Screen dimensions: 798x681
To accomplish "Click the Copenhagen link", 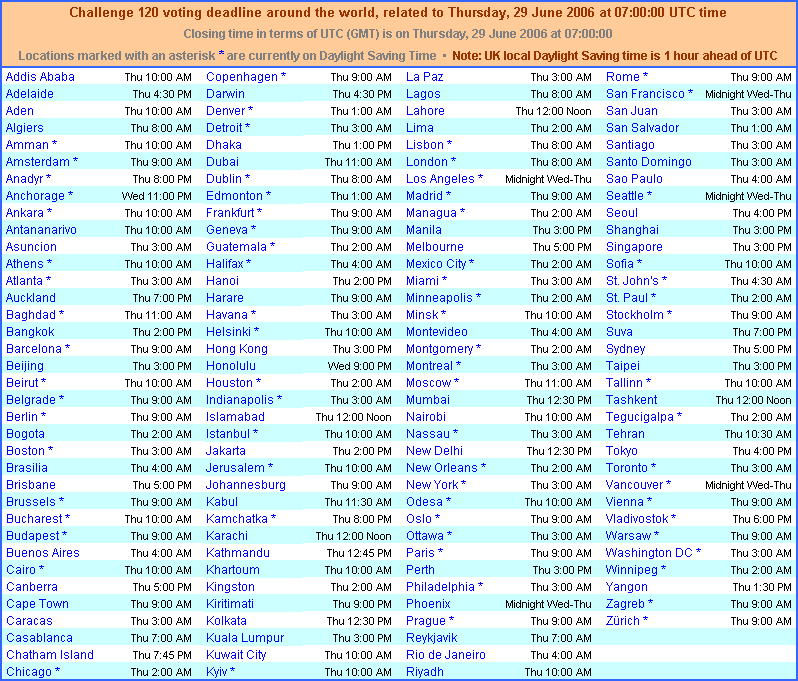I will coord(242,77).
